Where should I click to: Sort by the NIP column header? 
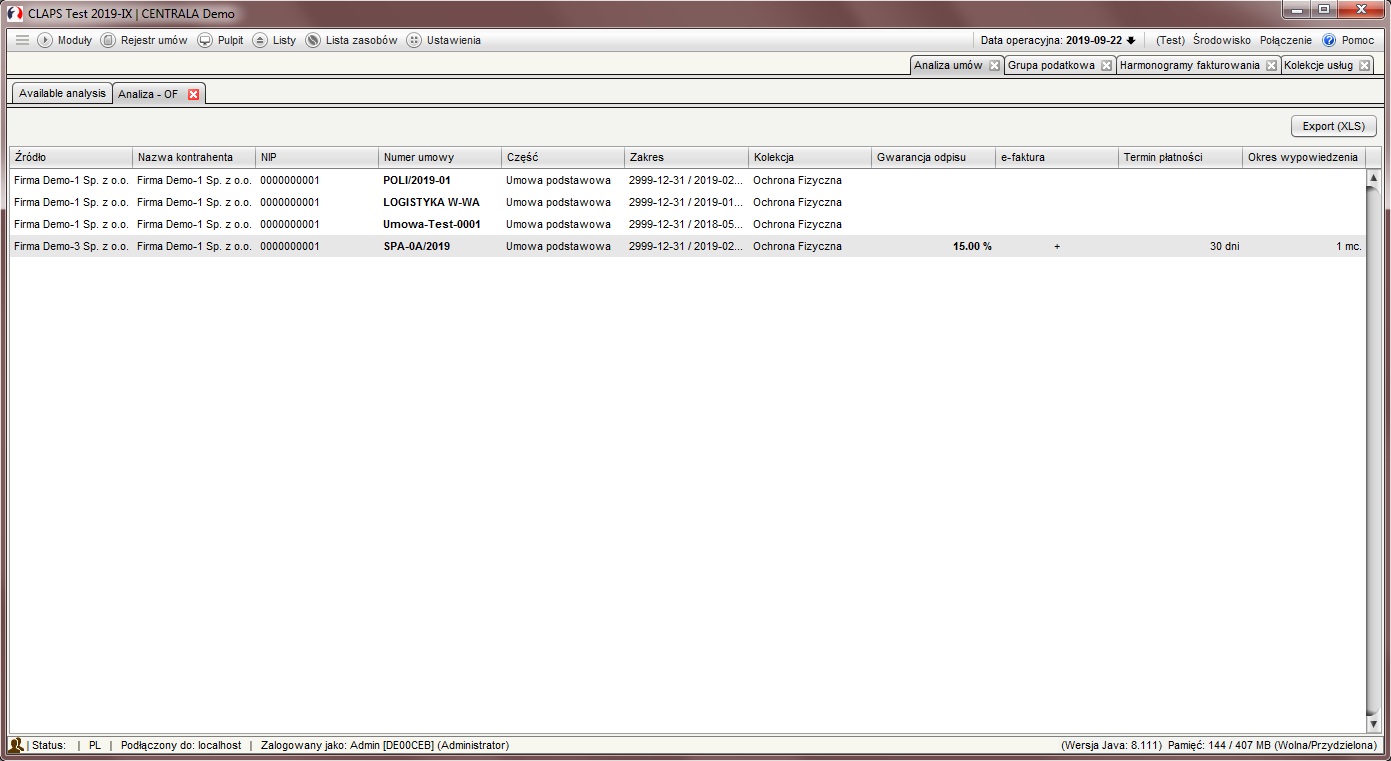click(x=317, y=157)
